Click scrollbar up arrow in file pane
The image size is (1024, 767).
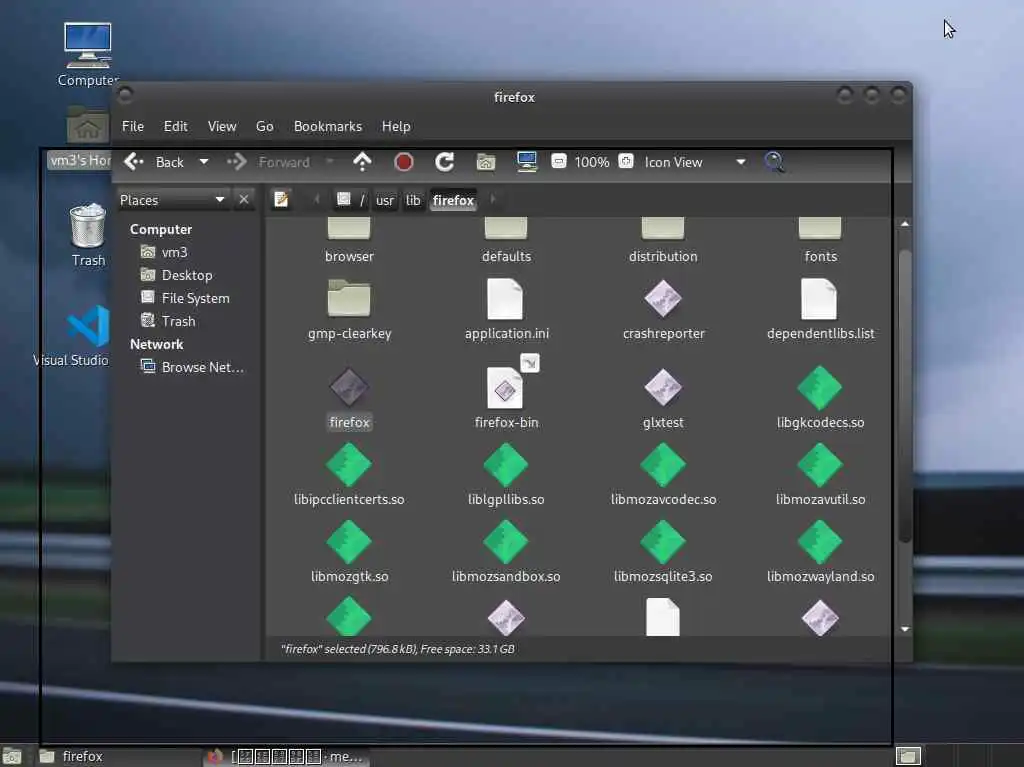click(904, 224)
